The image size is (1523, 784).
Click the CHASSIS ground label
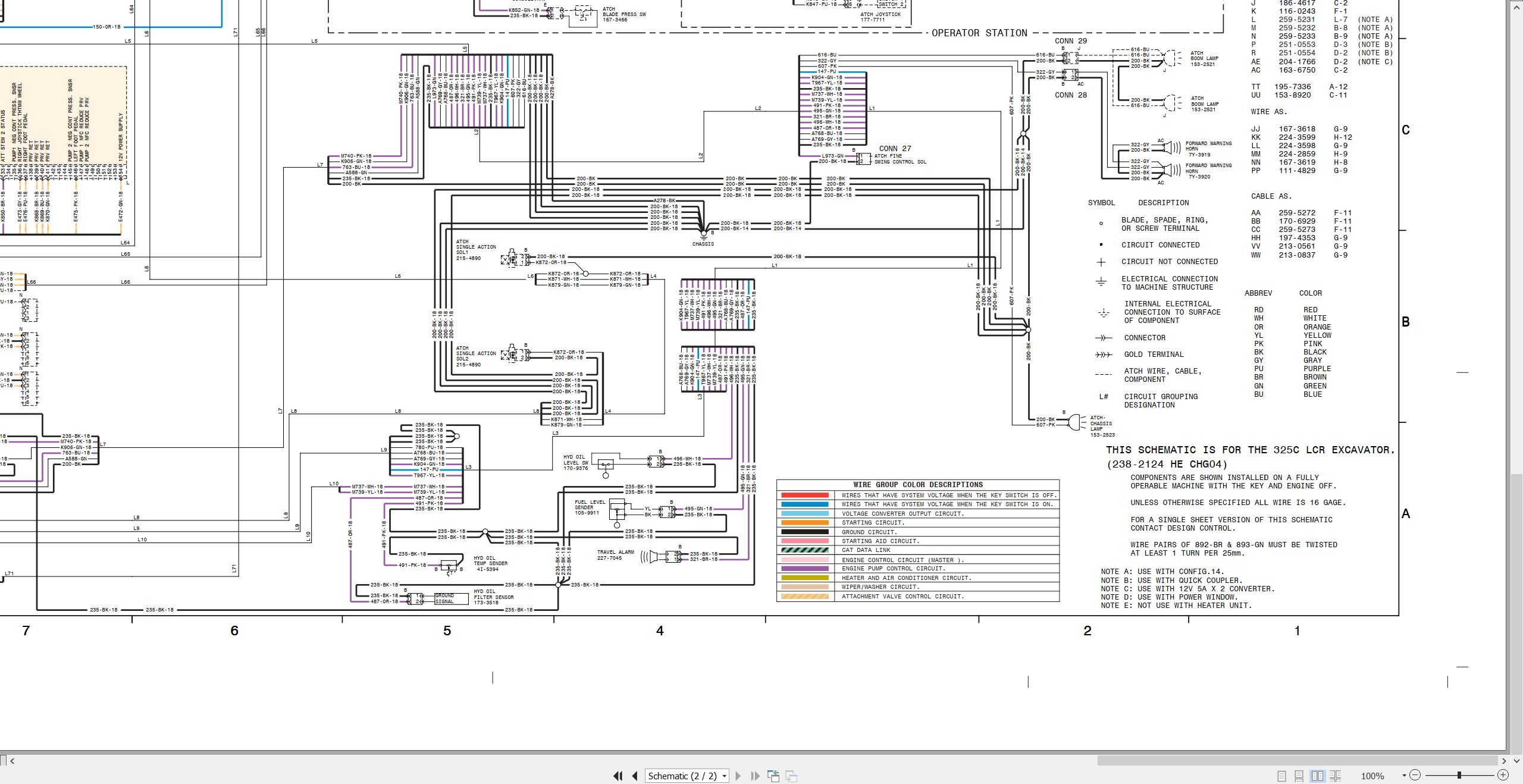pos(703,244)
